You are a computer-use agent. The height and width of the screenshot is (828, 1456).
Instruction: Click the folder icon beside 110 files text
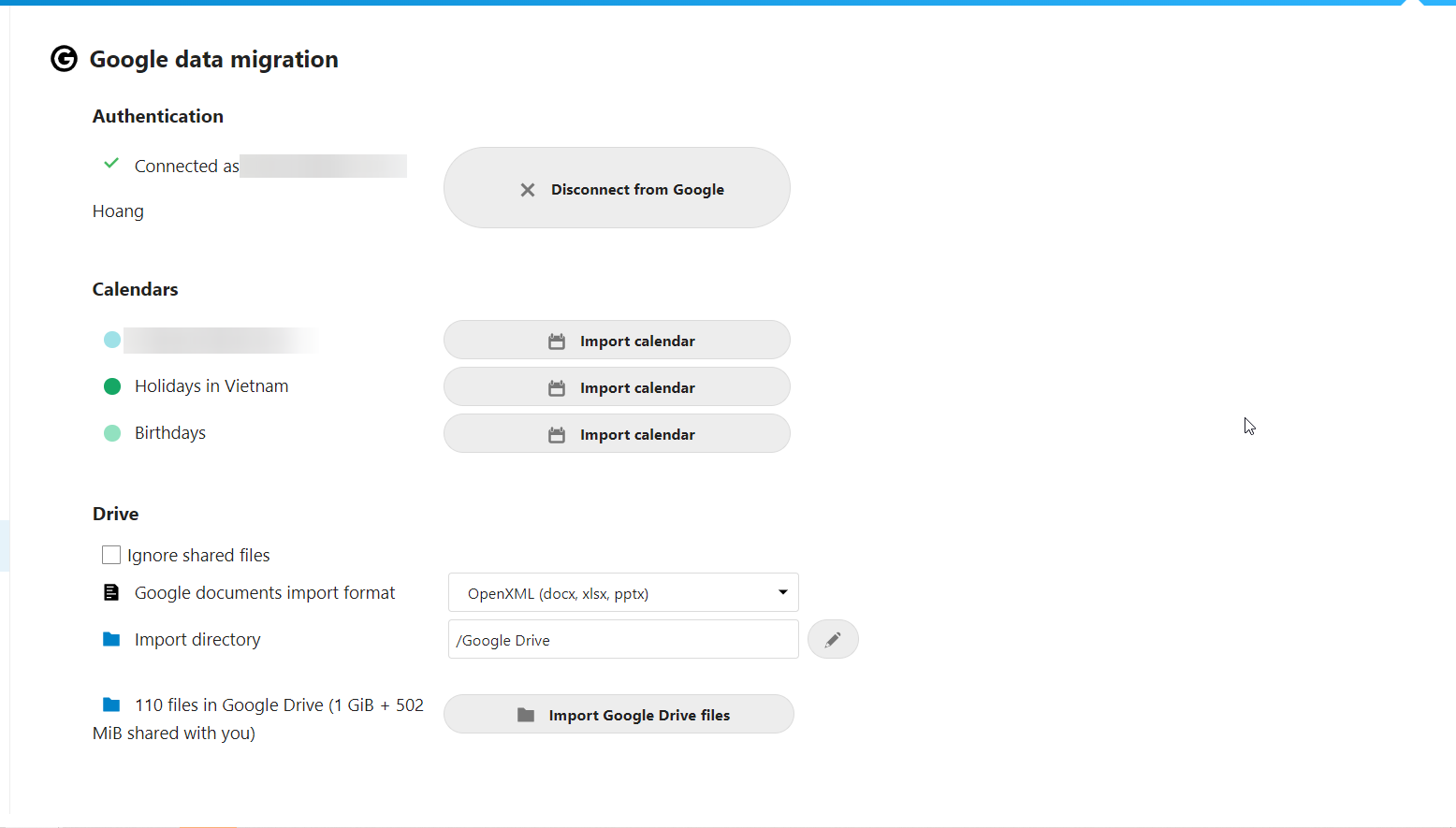click(111, 705)
